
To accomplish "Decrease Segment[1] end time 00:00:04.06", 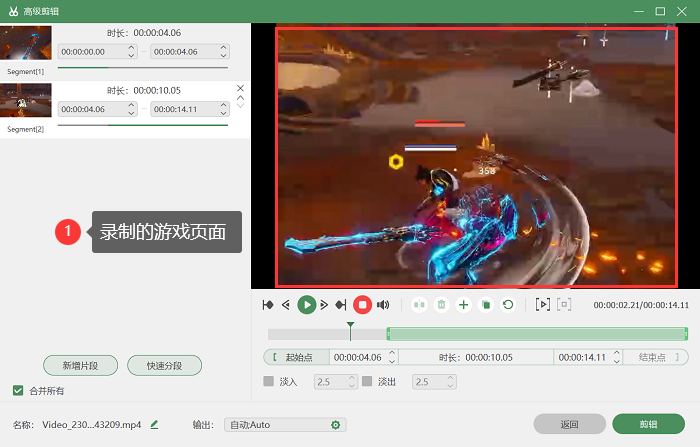I will pos(224,55).
